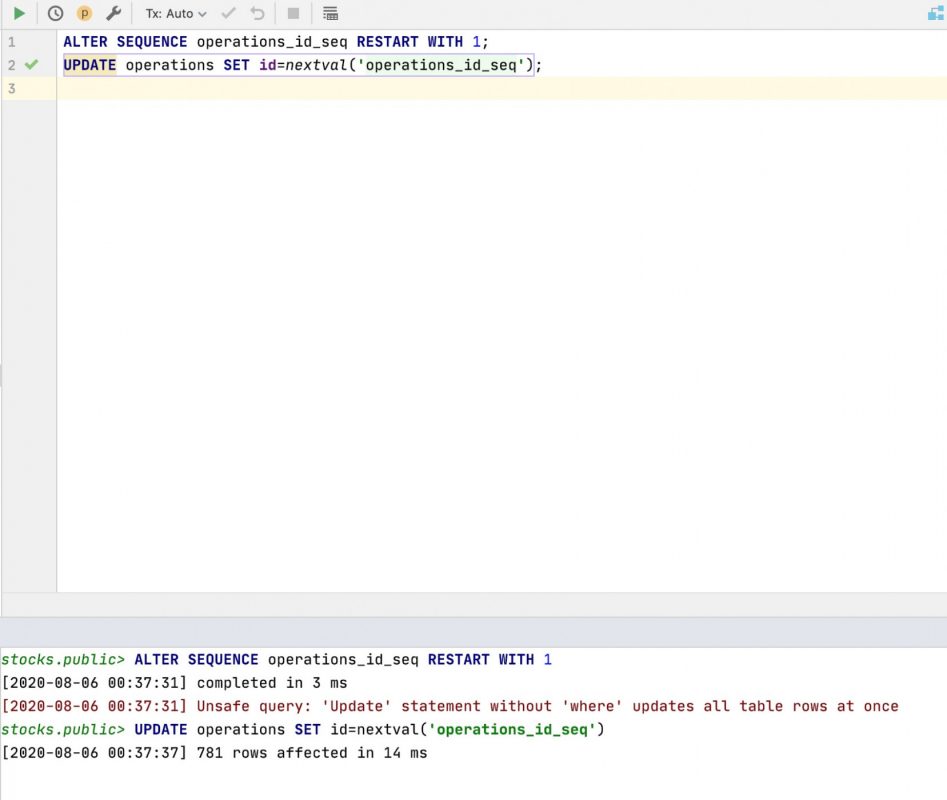The height and width of the screenshot is (800, 947).
Task: Expand the Tx: Auto transaction dropdown
Action: tap(176, 13)
